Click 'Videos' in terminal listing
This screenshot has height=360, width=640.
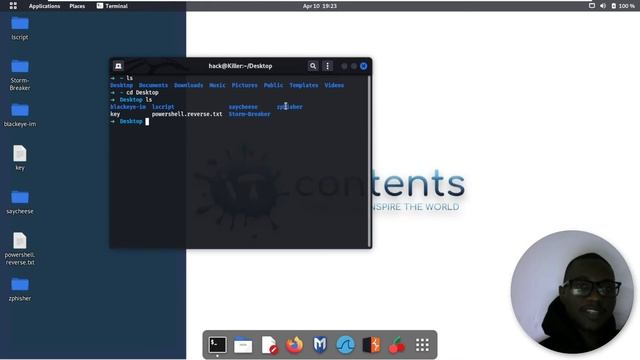tap(334, 85)
